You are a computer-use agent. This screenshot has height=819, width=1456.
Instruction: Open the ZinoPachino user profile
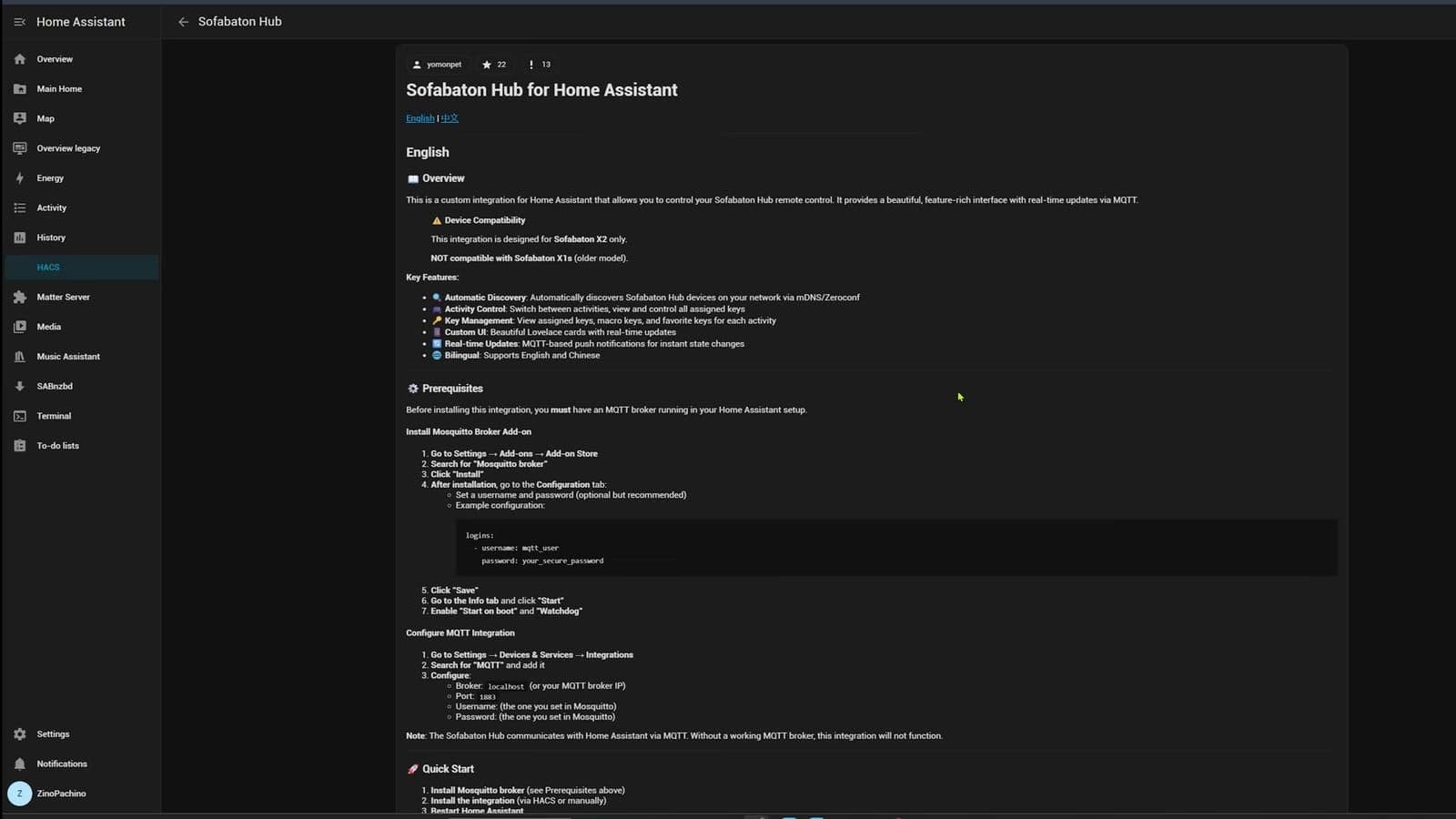(82, 794)
